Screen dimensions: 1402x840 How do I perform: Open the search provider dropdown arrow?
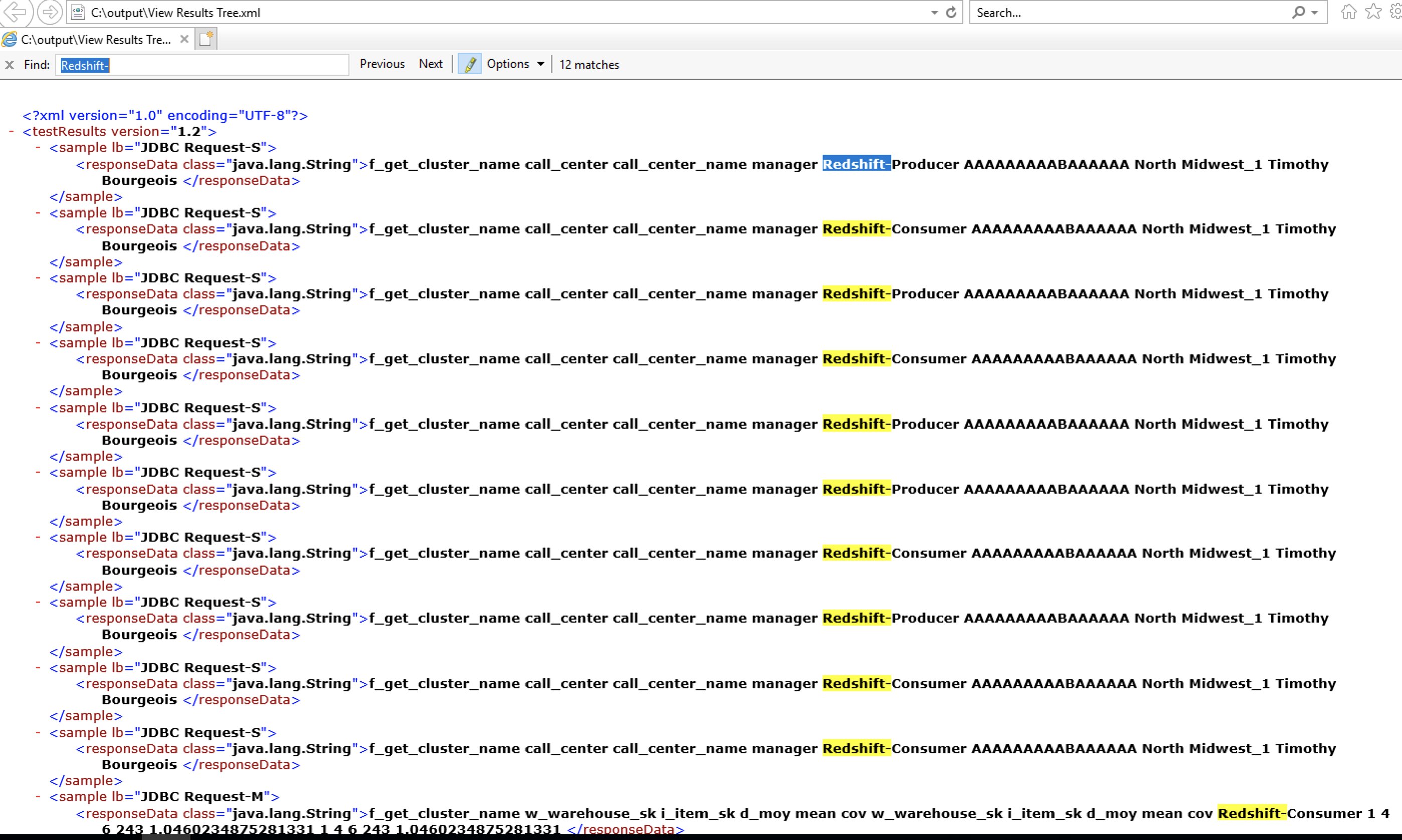click(1314, 12)
